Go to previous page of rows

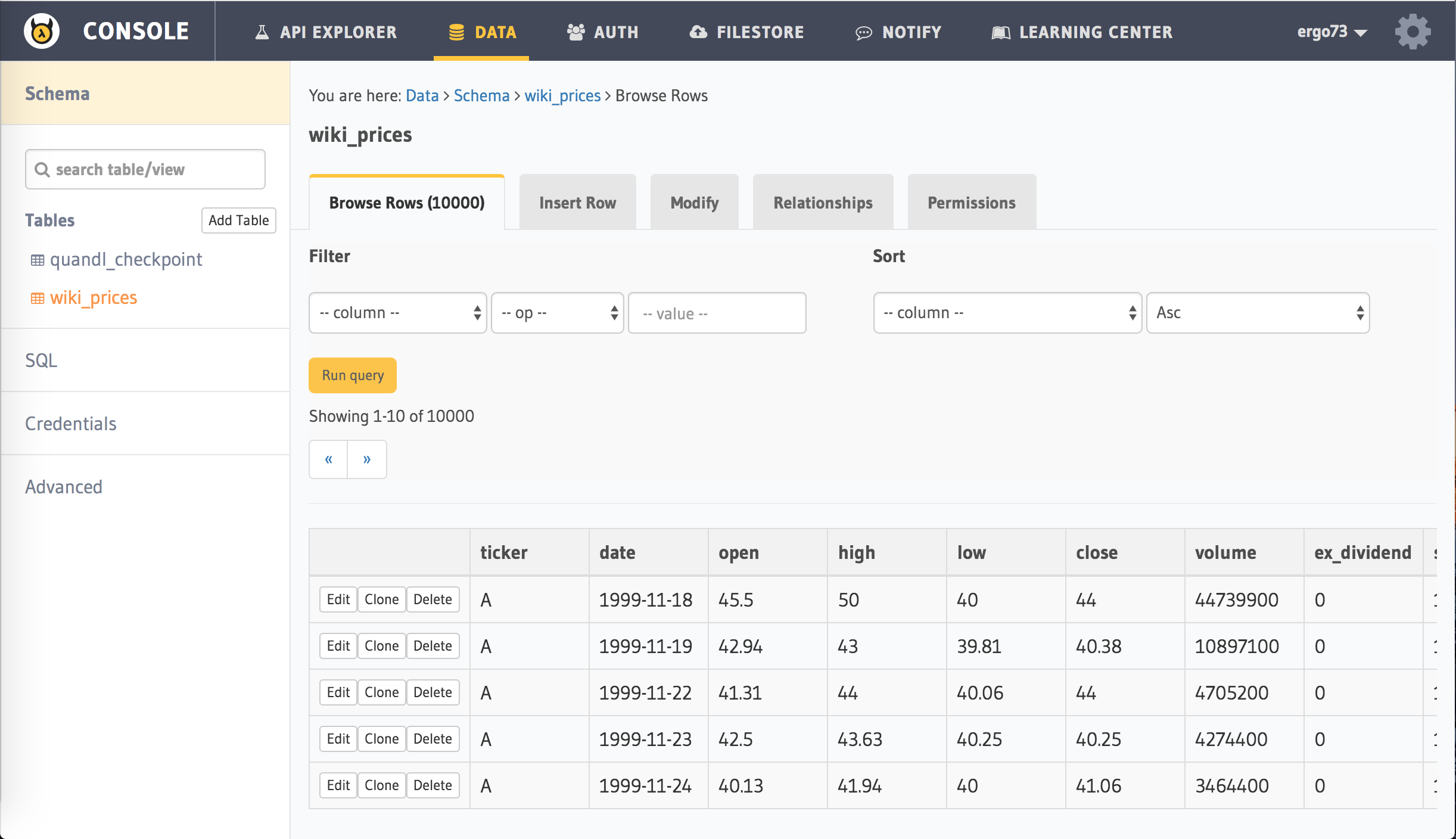click(x=328, y=459)
